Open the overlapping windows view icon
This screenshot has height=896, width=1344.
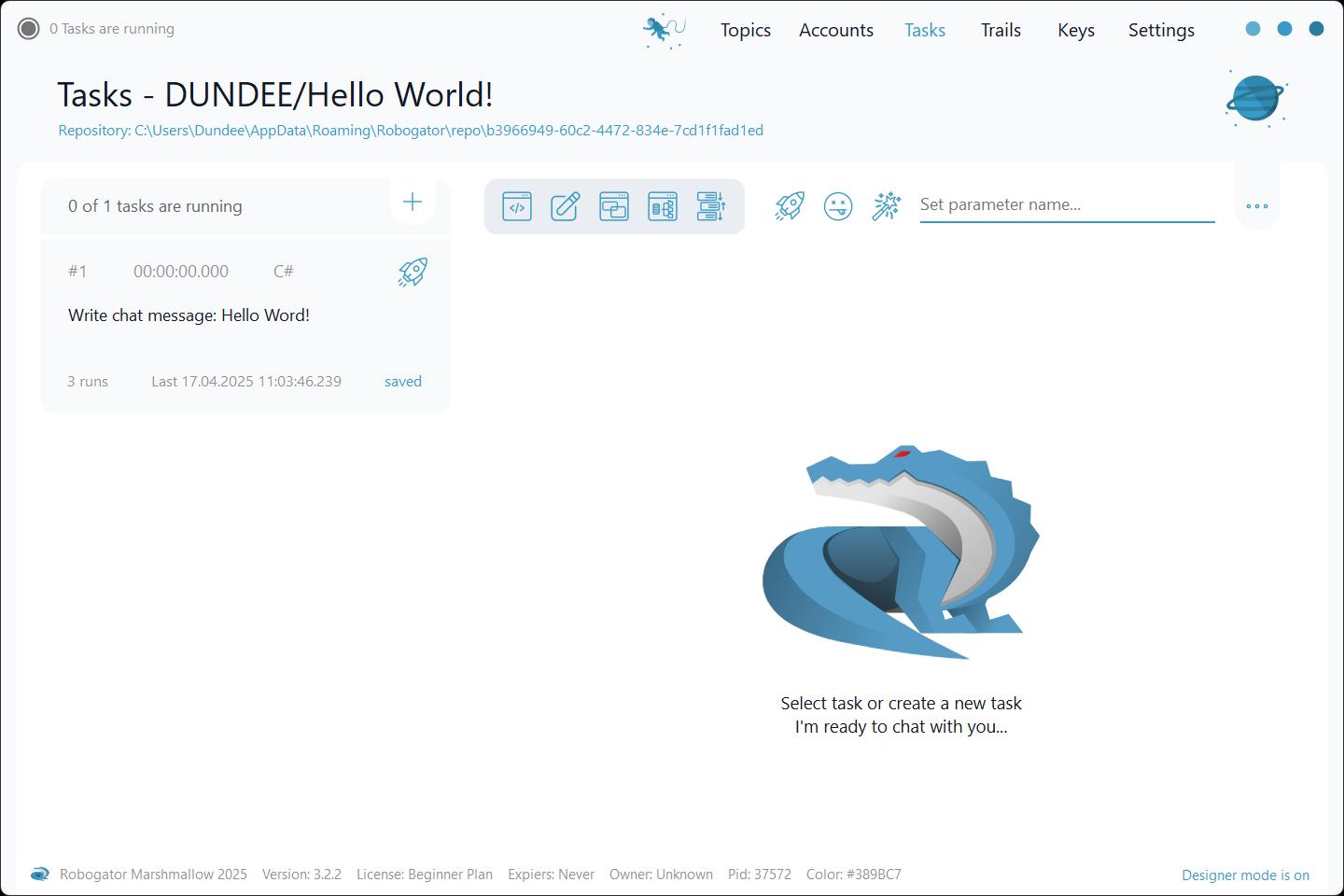click(614, 206)
